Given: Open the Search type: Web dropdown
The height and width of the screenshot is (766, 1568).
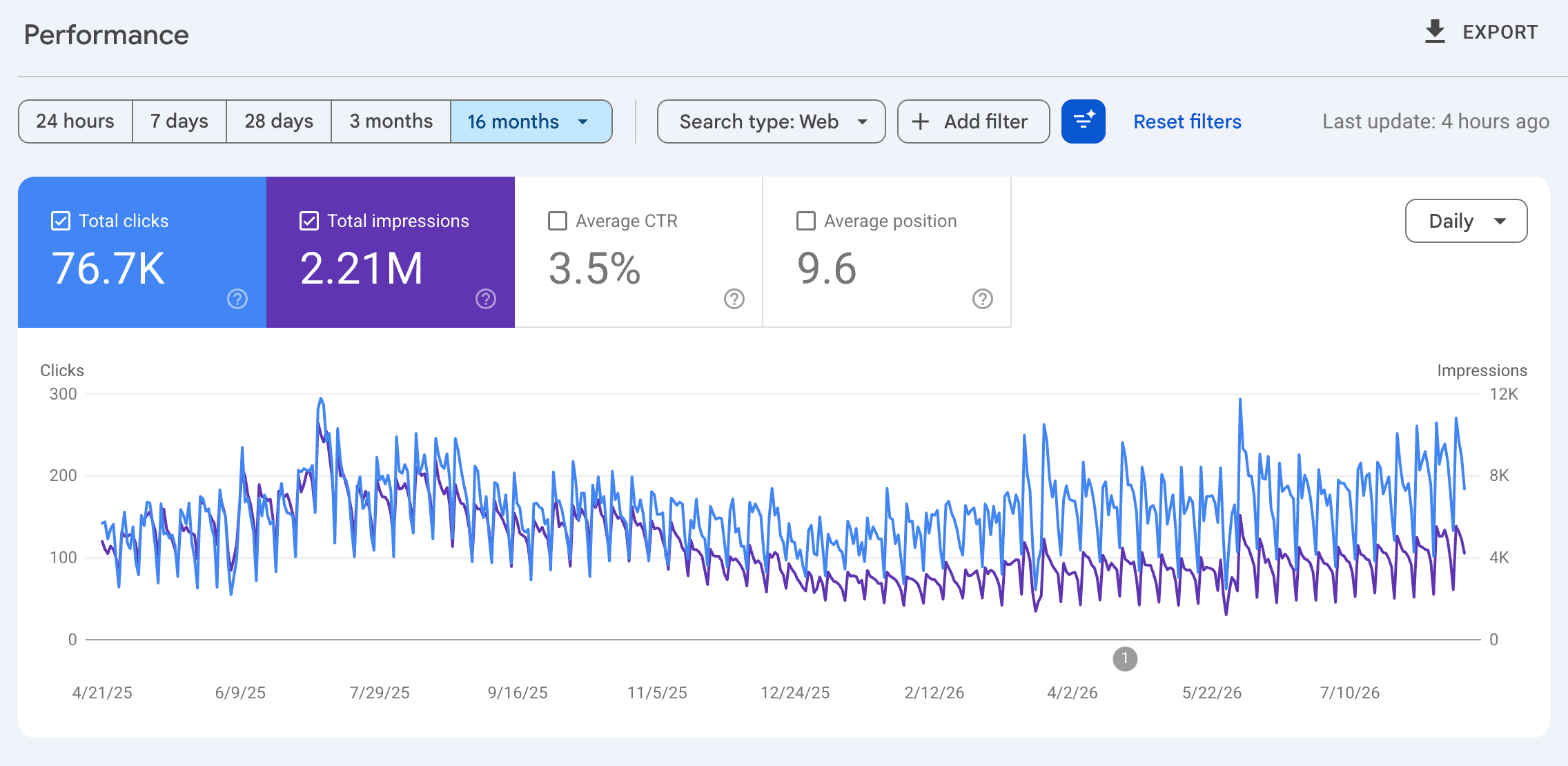Looking at the screenshot, I should click(771, 121).
